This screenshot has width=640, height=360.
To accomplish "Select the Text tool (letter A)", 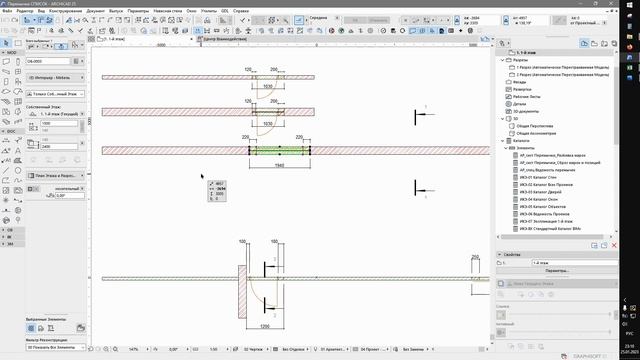I will 18,151.
